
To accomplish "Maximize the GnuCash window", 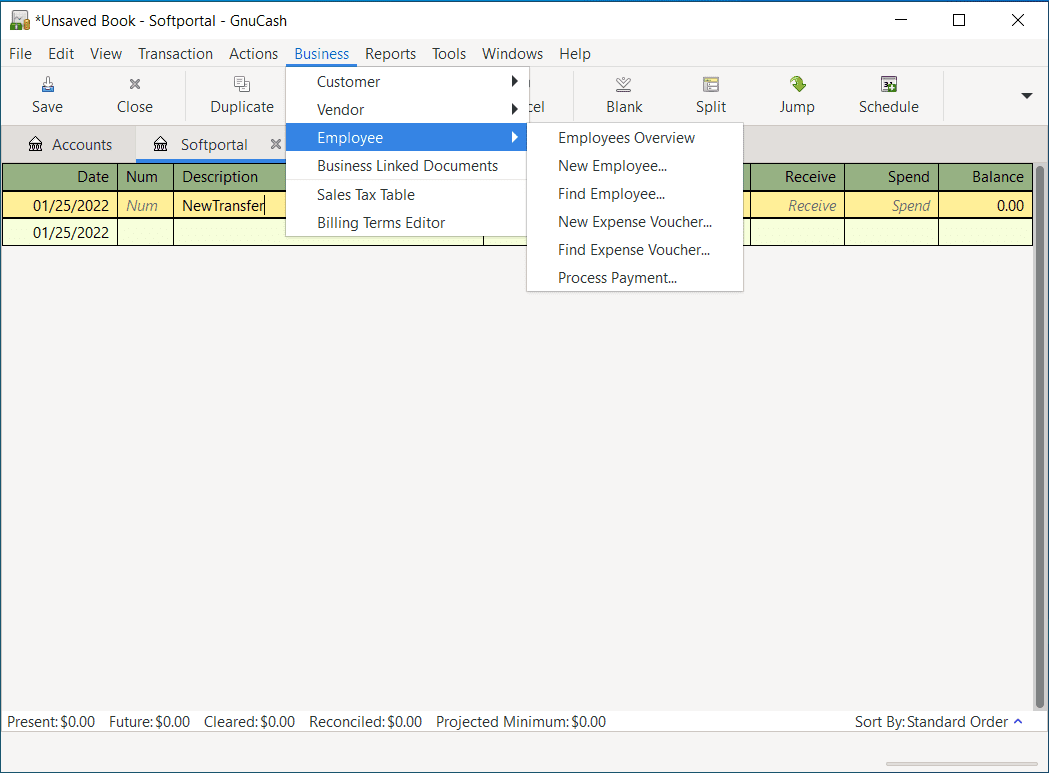I will coord(959,20).
